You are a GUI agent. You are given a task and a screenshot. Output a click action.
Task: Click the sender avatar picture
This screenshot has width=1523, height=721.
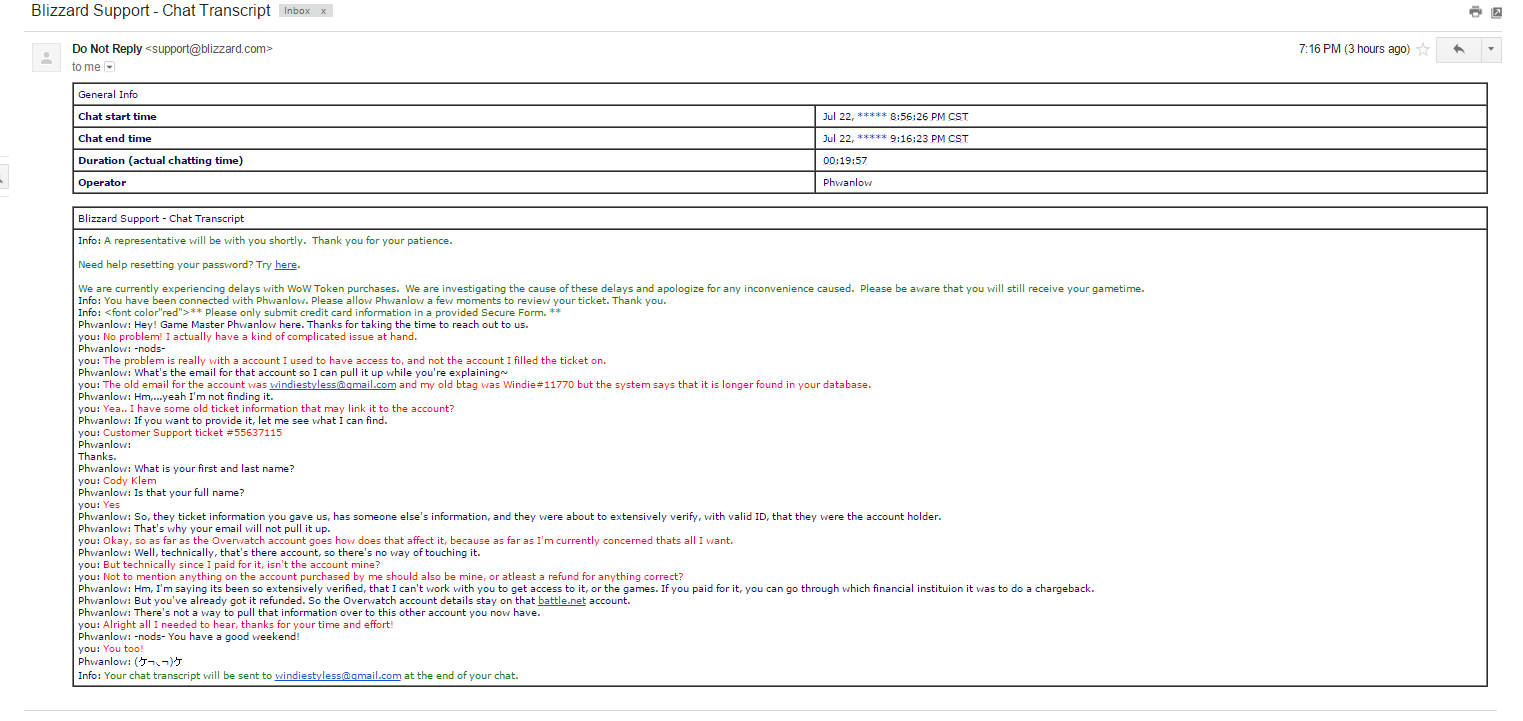46,57
